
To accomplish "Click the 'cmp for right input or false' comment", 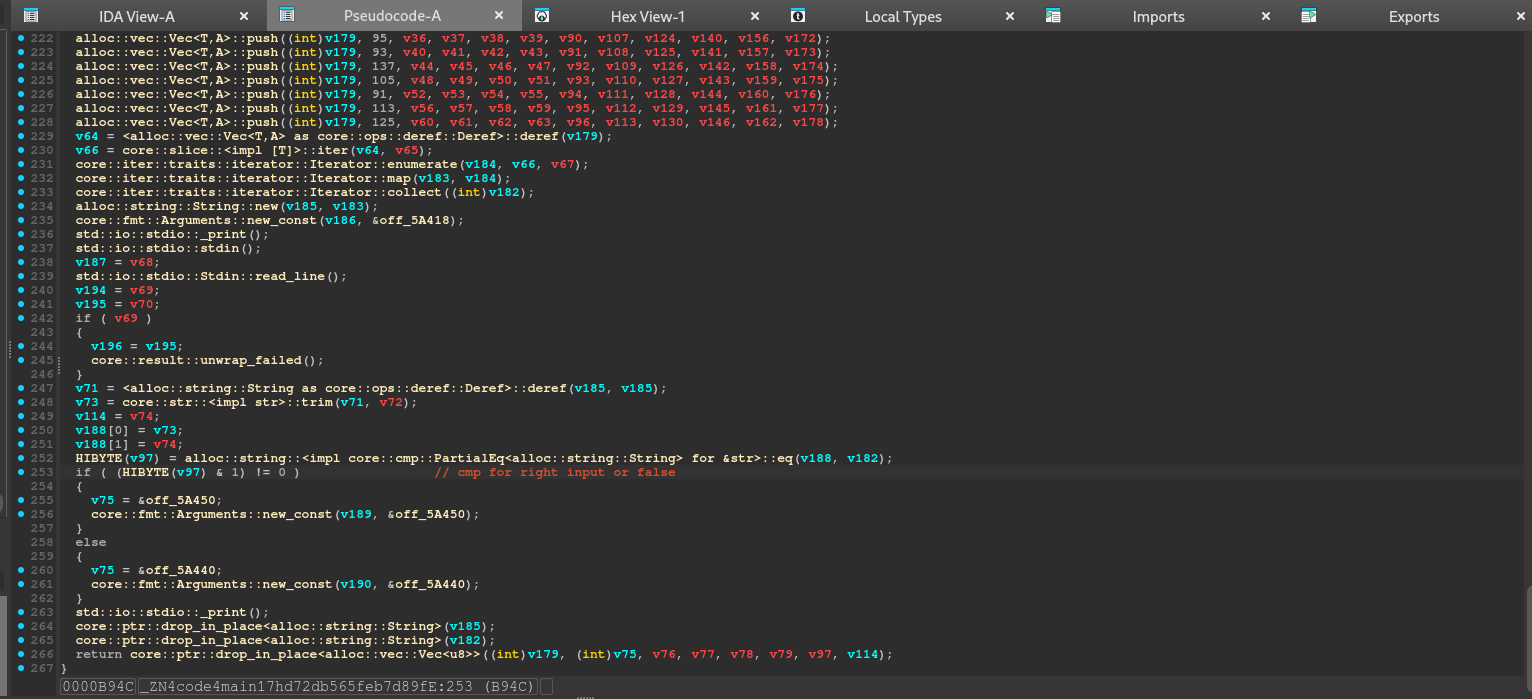I will click(x=554, y=472).
